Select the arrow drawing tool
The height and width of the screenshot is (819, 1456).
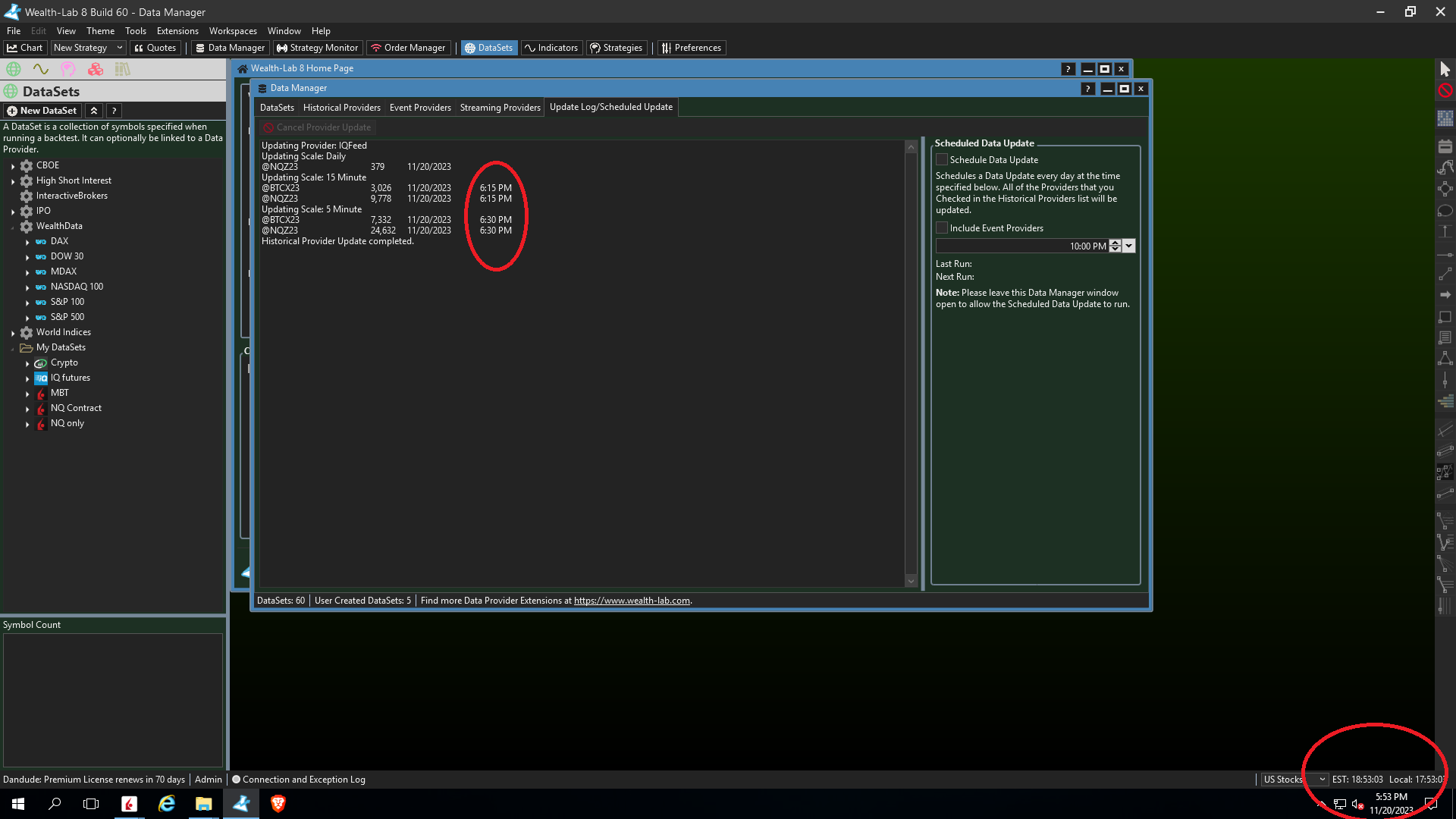click(x=1445, y=295)
